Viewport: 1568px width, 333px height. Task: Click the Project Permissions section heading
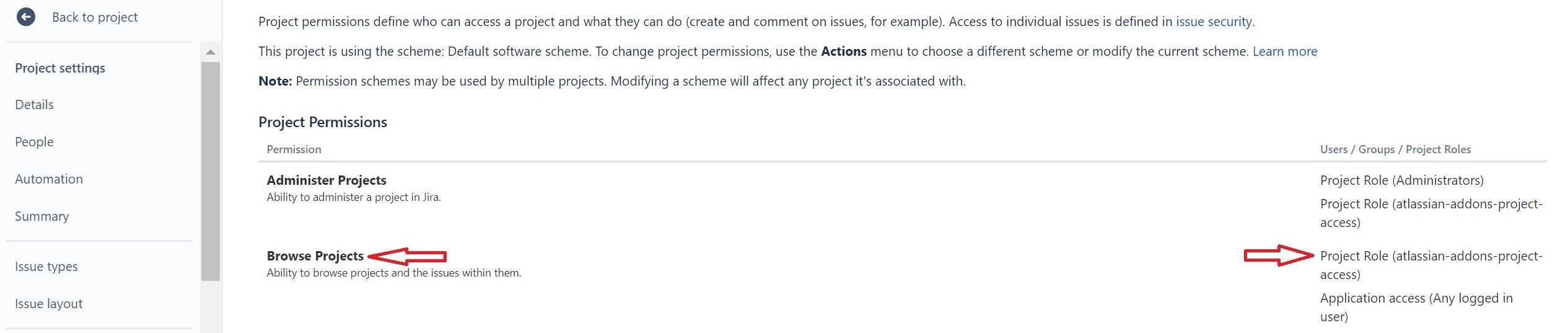pos(323,122)
